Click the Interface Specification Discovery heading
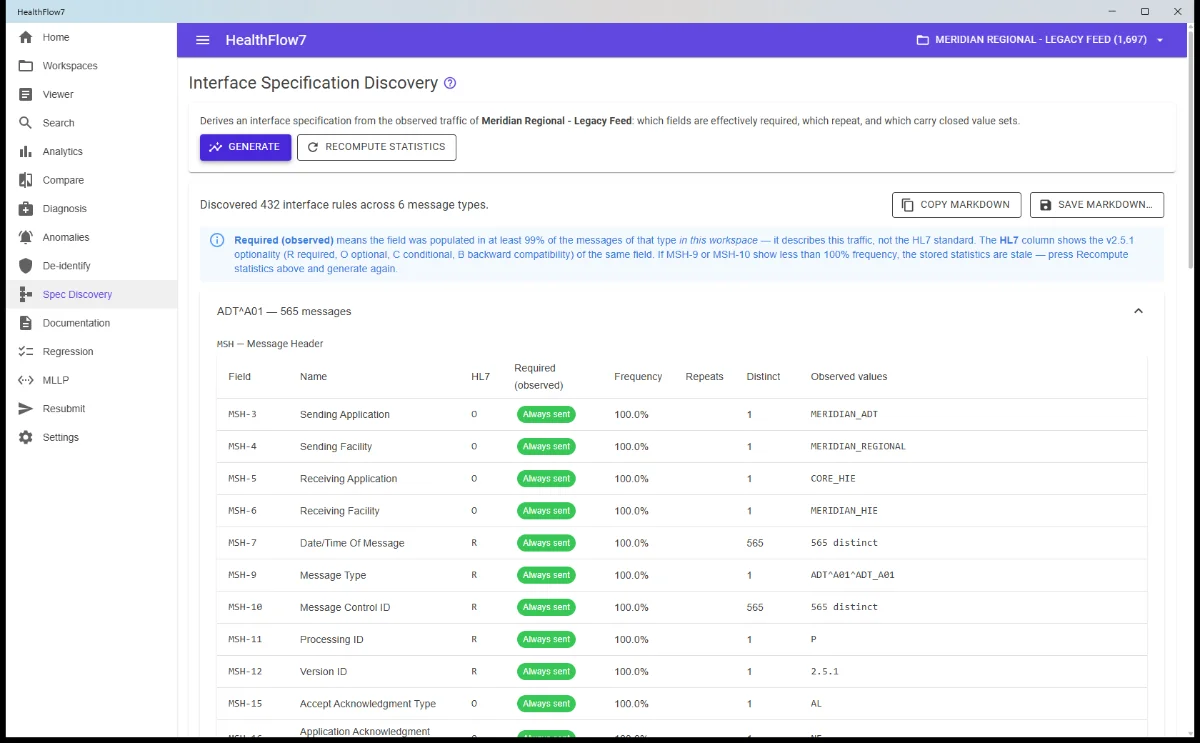 (x=313, y=83)
